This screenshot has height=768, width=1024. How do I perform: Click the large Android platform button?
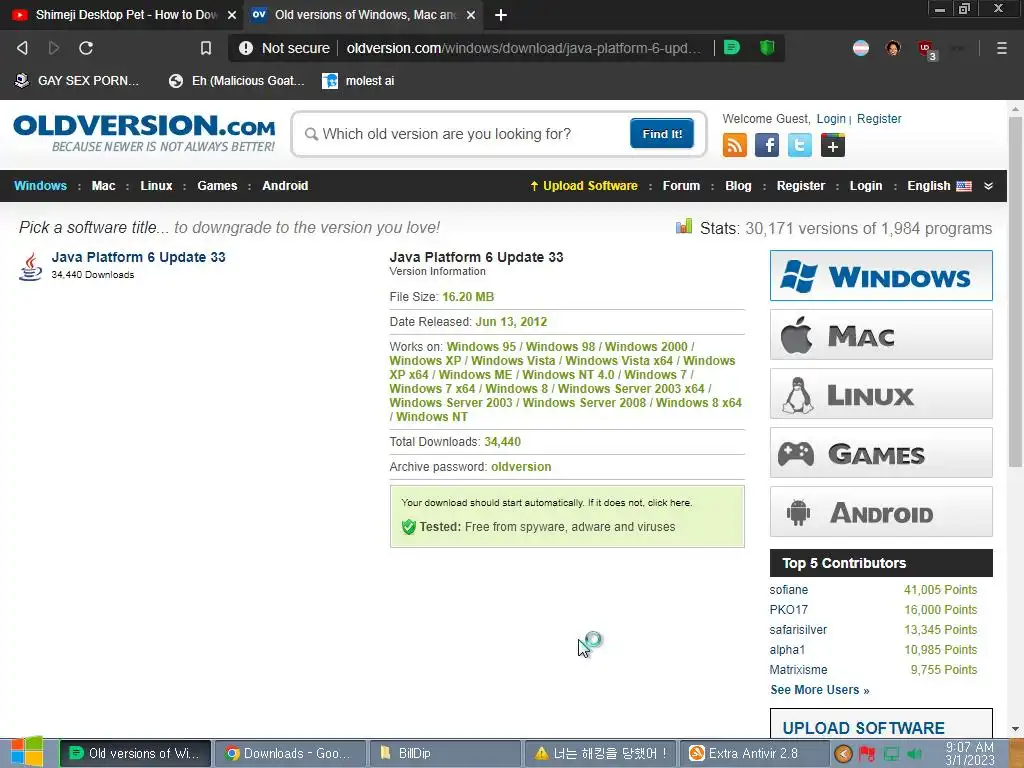click(881, 512)
